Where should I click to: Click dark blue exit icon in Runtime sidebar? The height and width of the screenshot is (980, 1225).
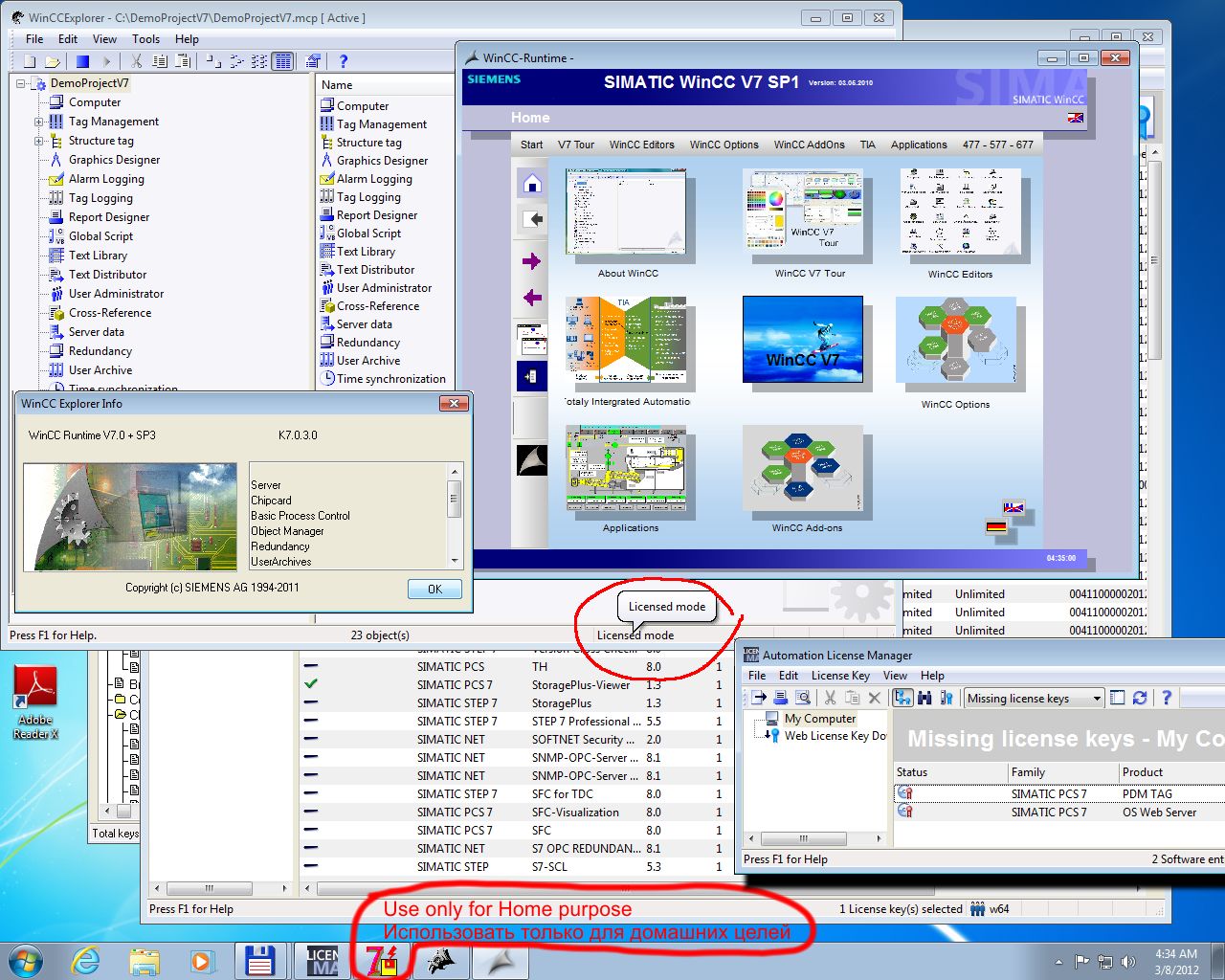532,376
